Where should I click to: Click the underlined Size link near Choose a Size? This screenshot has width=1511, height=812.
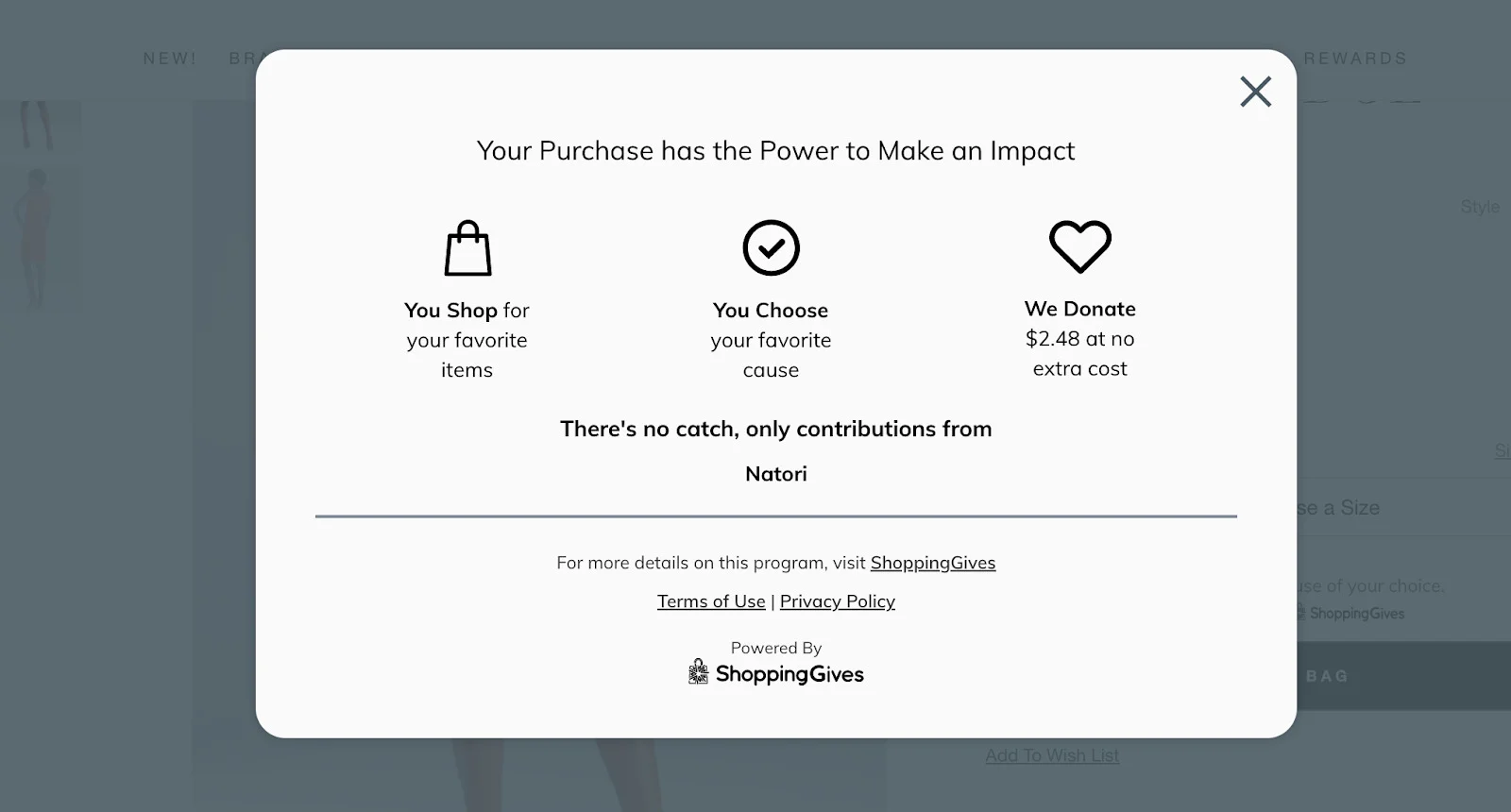(1503, 450)
